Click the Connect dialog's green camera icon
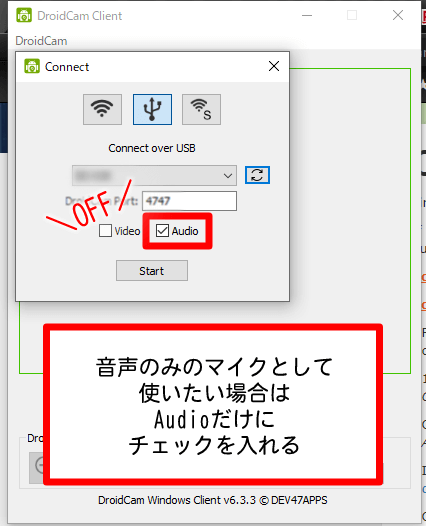 coord(32,66)
